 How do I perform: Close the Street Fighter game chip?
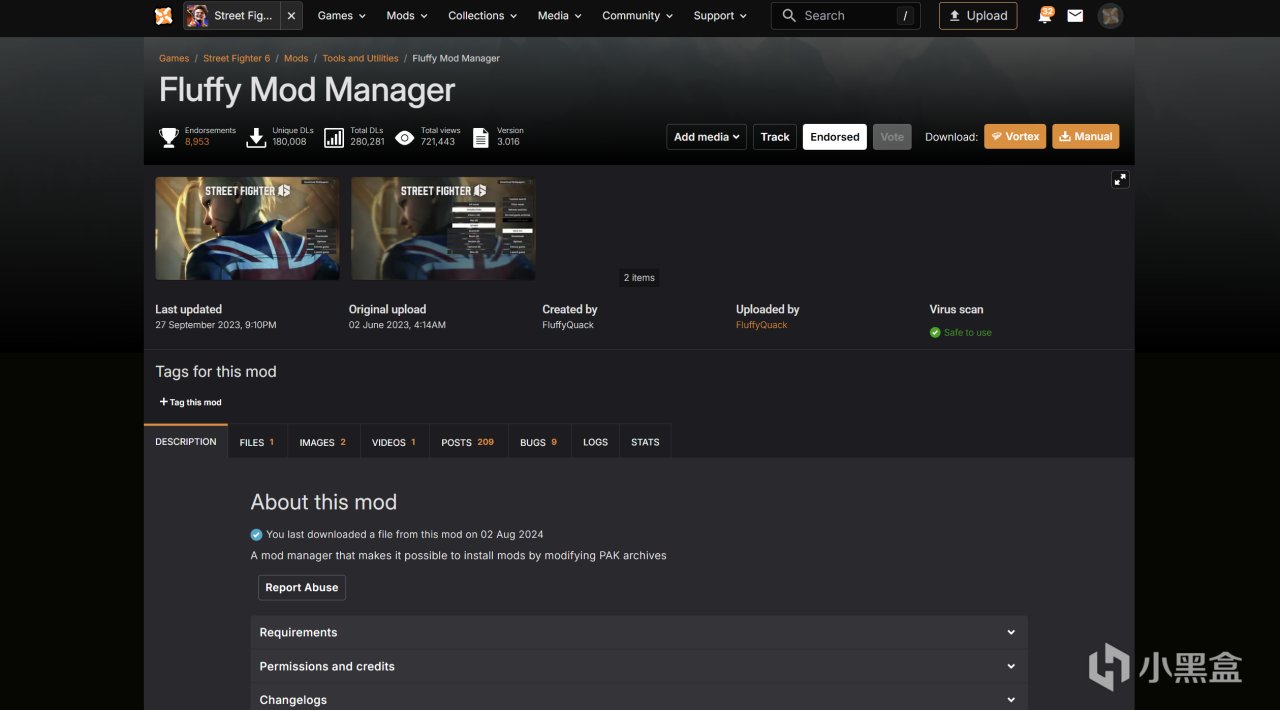(x=291, y=16)
